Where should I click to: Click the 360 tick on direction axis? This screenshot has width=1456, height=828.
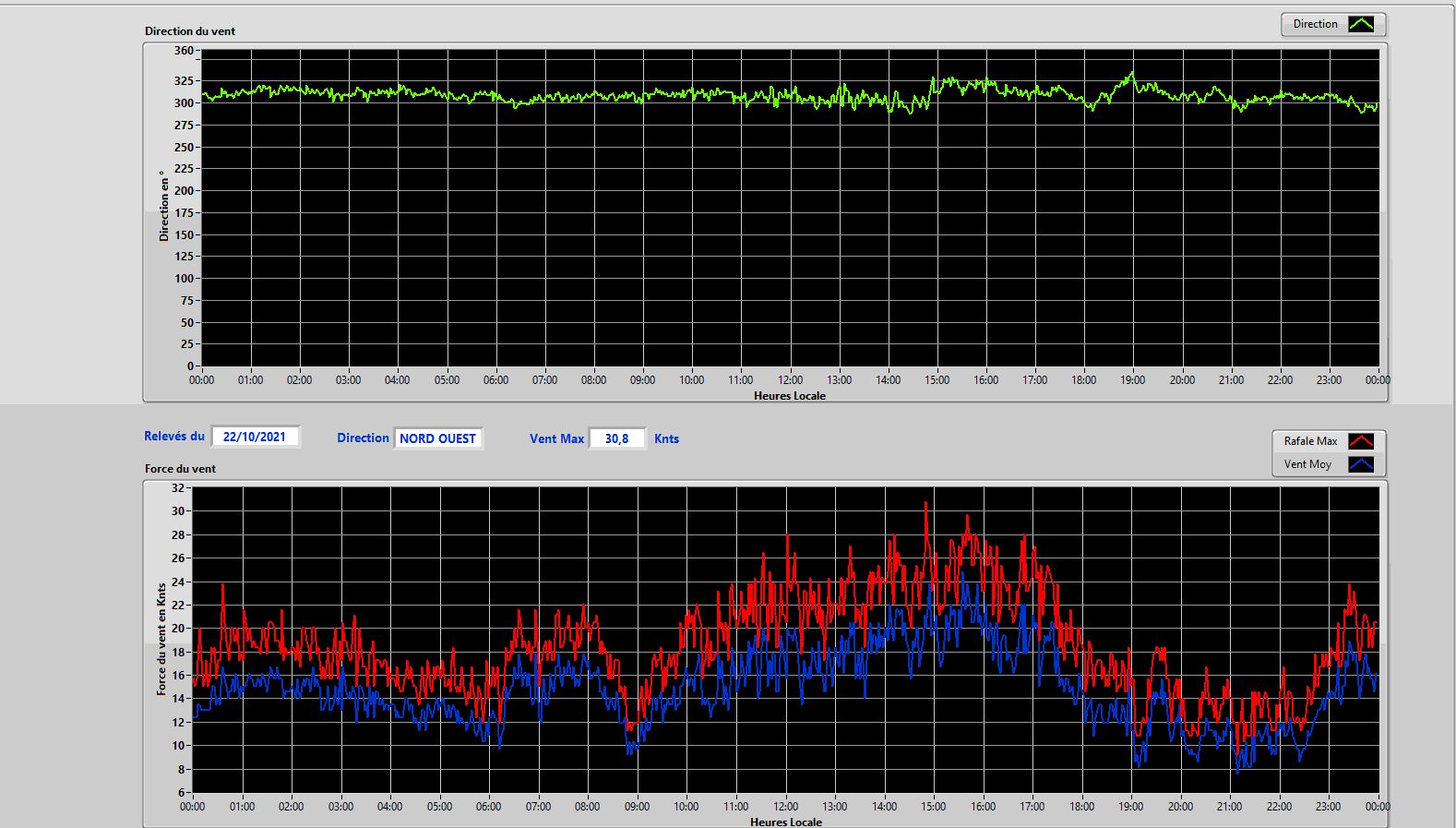tap(185, 51)
